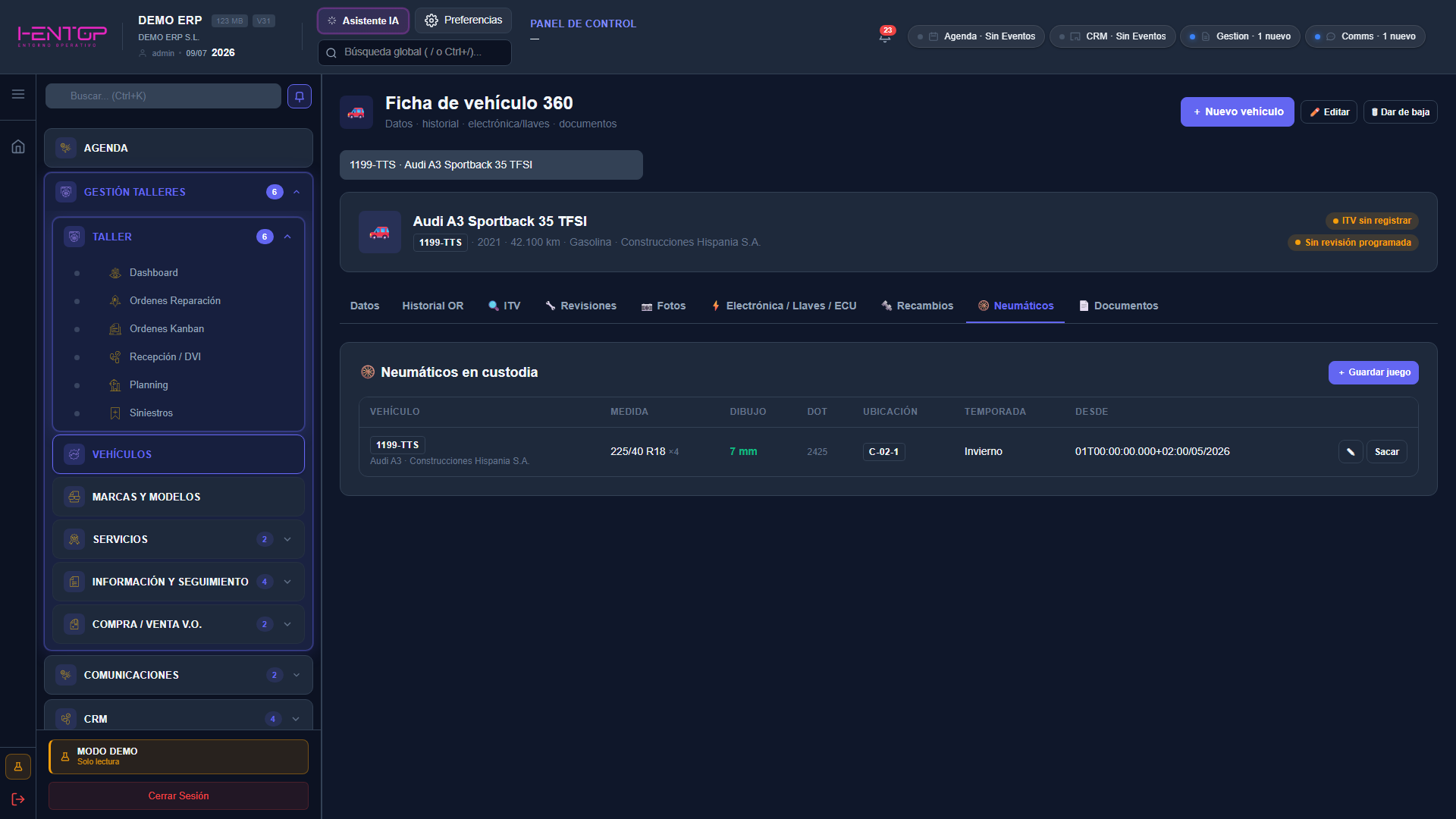This screenshot has height=819, width=1456.
Task: Click the Dashboard icon in Taller menu
Action: (115, 273)
